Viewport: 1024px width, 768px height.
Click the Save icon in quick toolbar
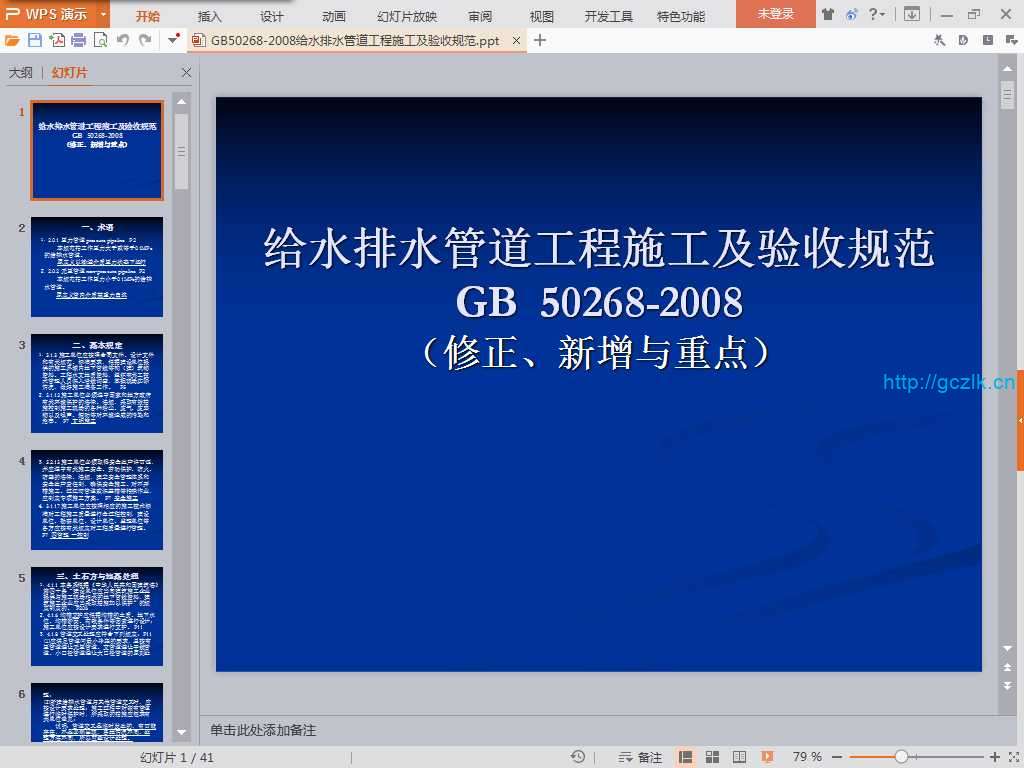(35, 40)
